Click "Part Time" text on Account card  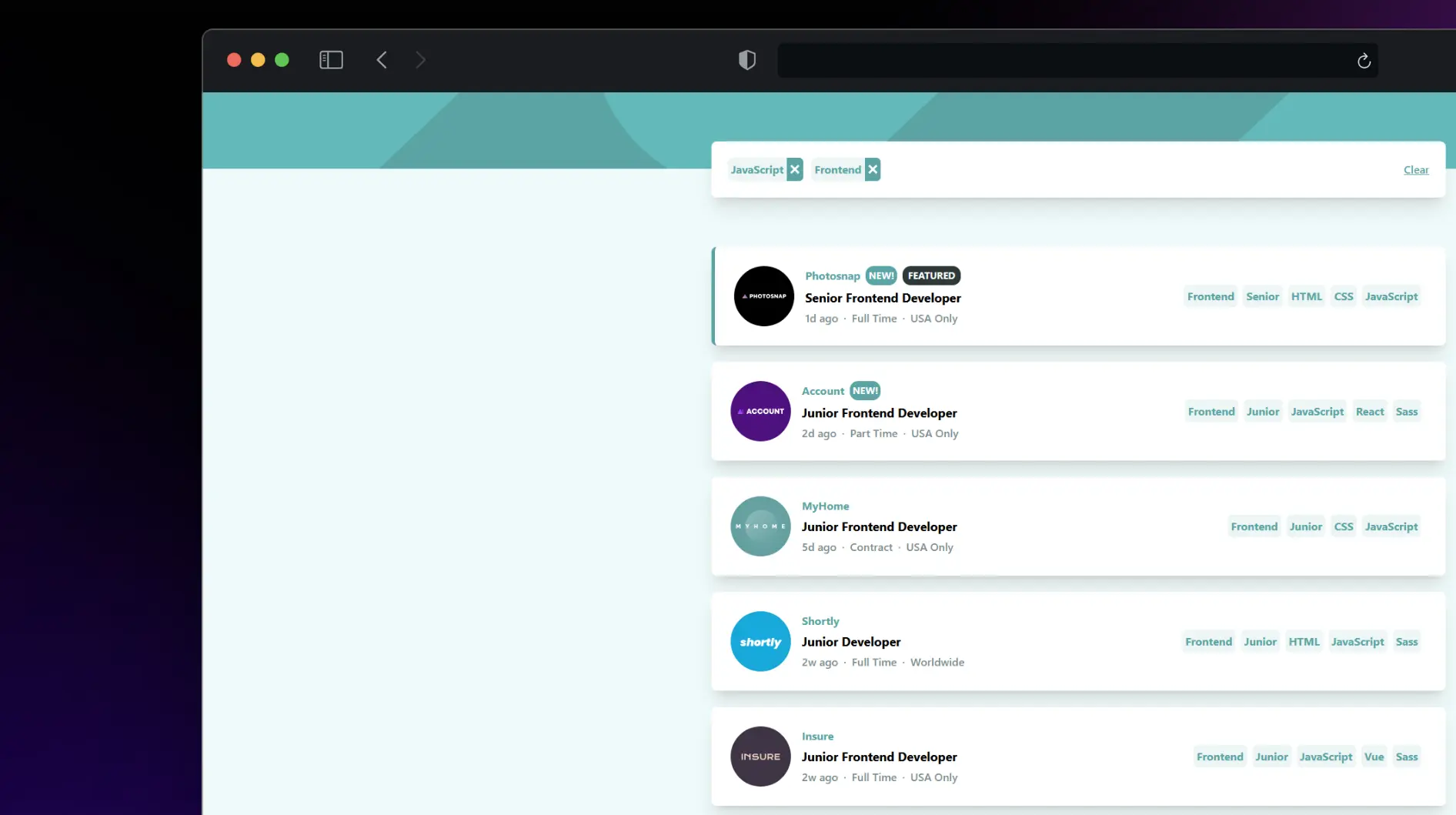click(873, 433)
